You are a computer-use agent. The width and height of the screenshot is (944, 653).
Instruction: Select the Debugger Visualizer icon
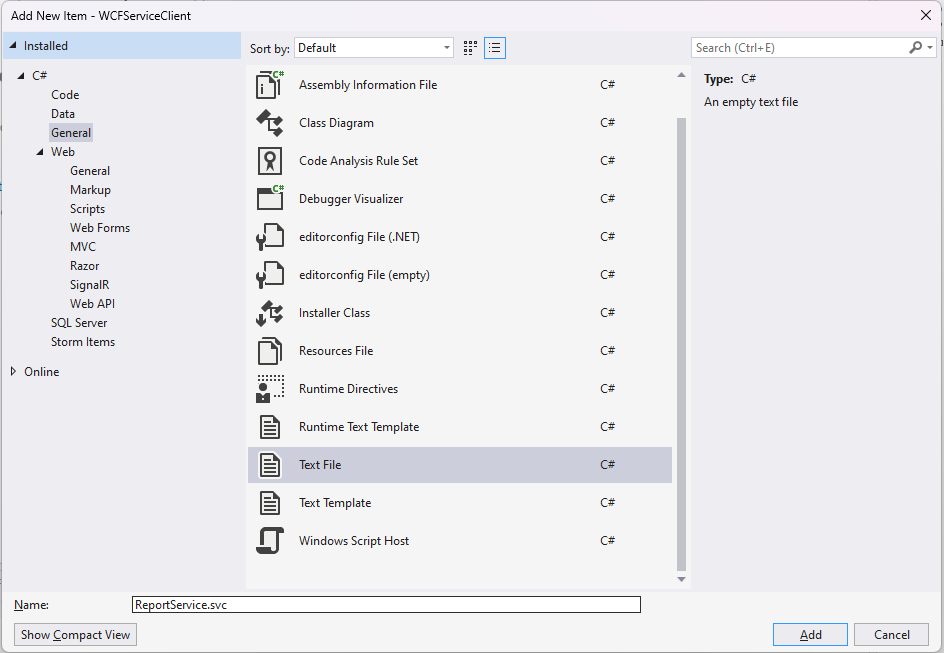click(270, 199)
